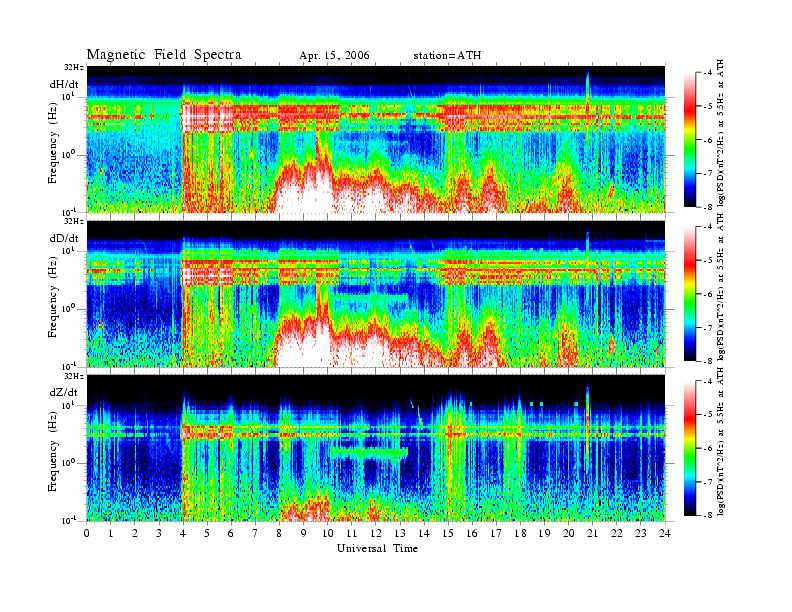Image resolution: width=792 pixels, height=612 pixels.
Task: Click the dH/dt panel color bar
Action: coord(690,140)
